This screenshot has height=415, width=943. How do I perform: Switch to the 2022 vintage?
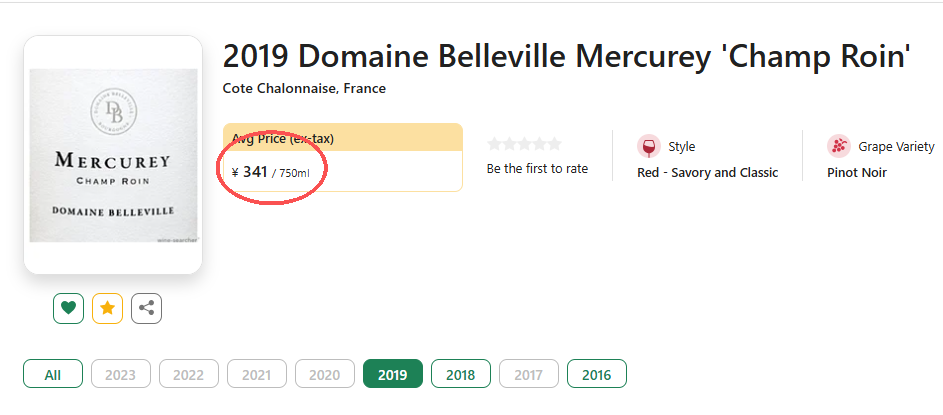click(188, 375)
